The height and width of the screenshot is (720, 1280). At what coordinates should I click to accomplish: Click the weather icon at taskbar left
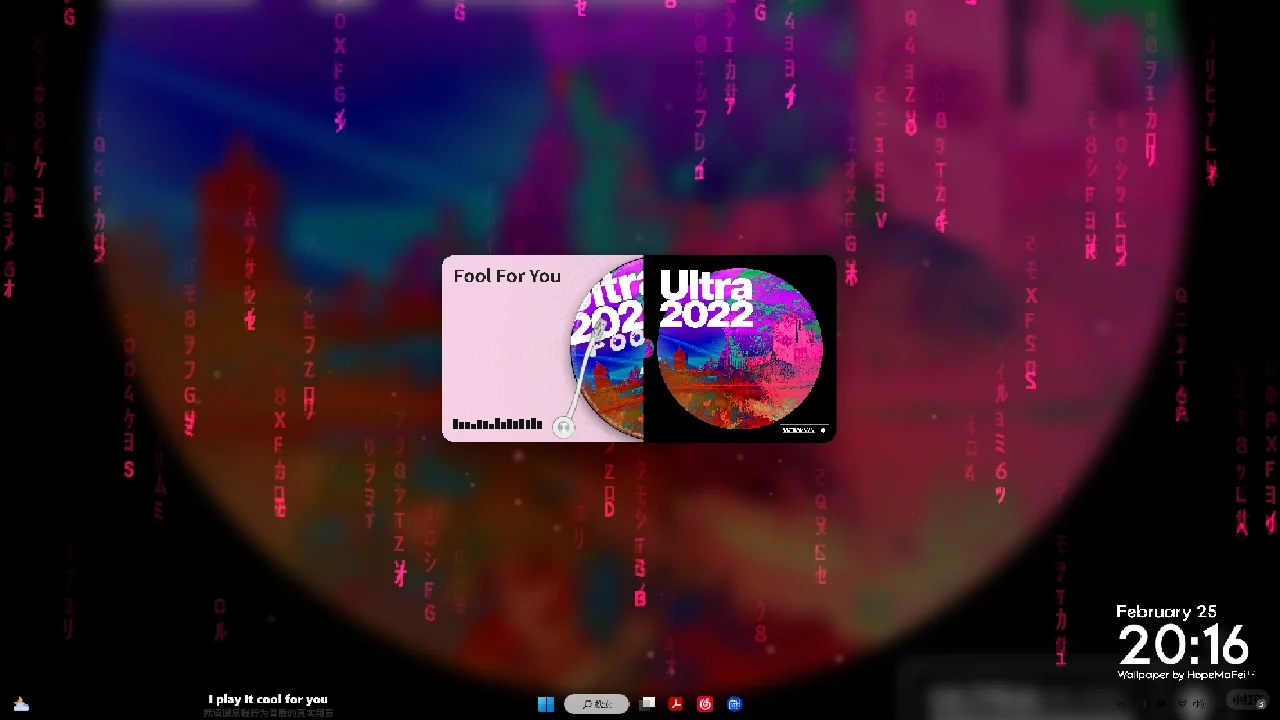coord(21,704)
